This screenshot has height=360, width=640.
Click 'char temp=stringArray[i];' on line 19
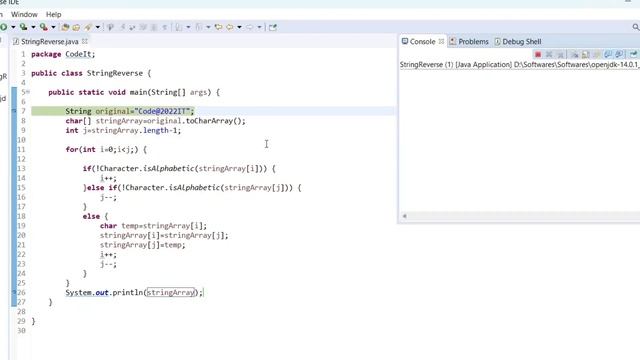click(153, 226)
